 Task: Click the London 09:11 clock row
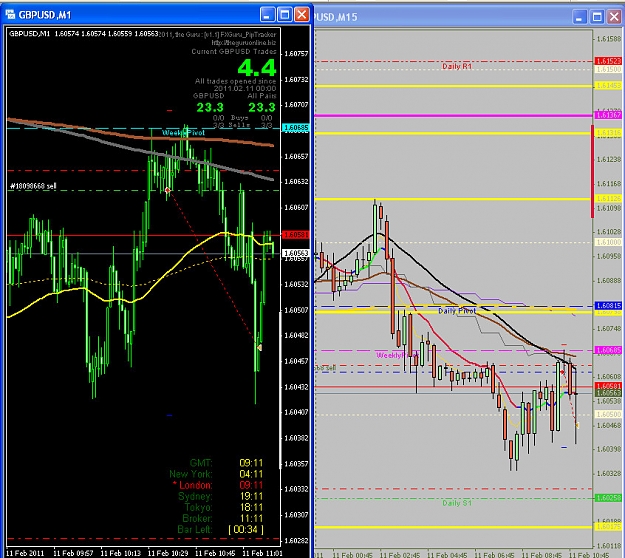218,485
